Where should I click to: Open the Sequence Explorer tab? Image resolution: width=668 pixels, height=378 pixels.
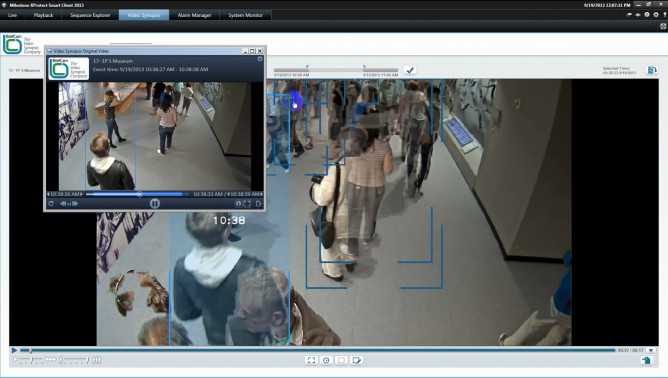click(x=90, y=15)
